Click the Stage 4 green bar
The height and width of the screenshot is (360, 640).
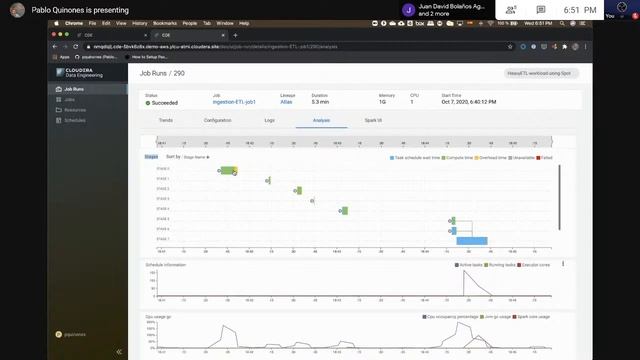click(345, 211)
